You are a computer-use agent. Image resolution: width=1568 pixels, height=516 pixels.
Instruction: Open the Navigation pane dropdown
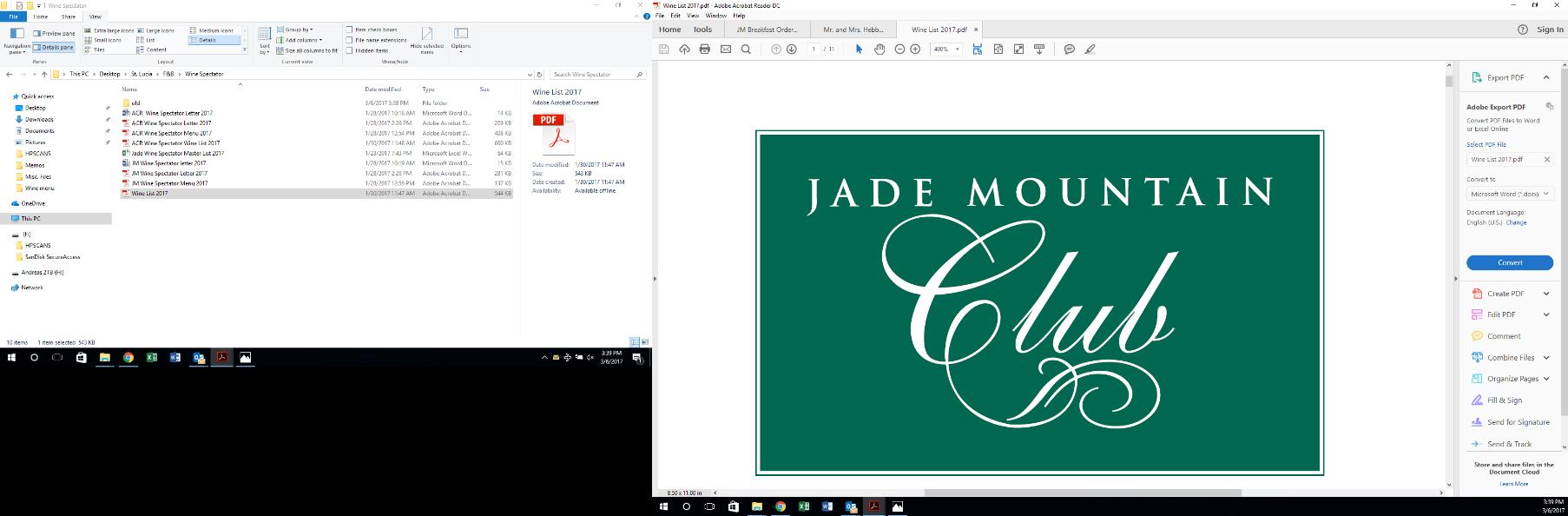coord(16,41)
